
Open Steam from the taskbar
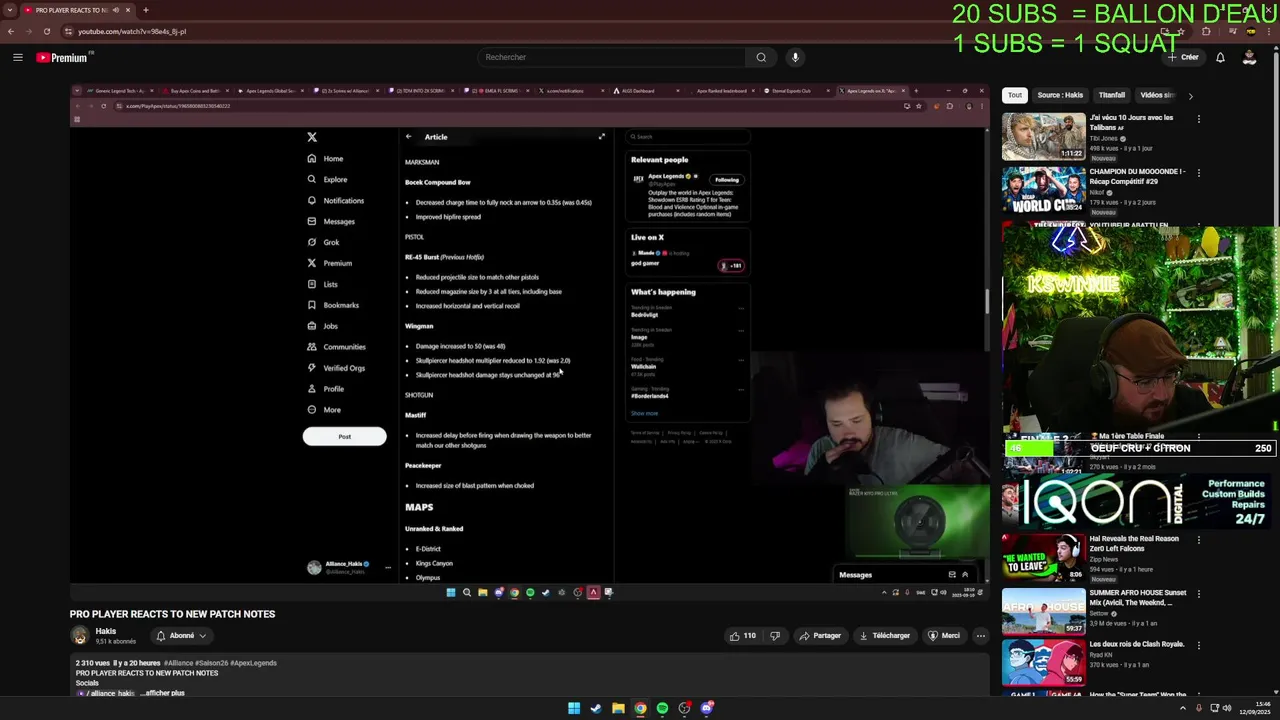point(596,708)
